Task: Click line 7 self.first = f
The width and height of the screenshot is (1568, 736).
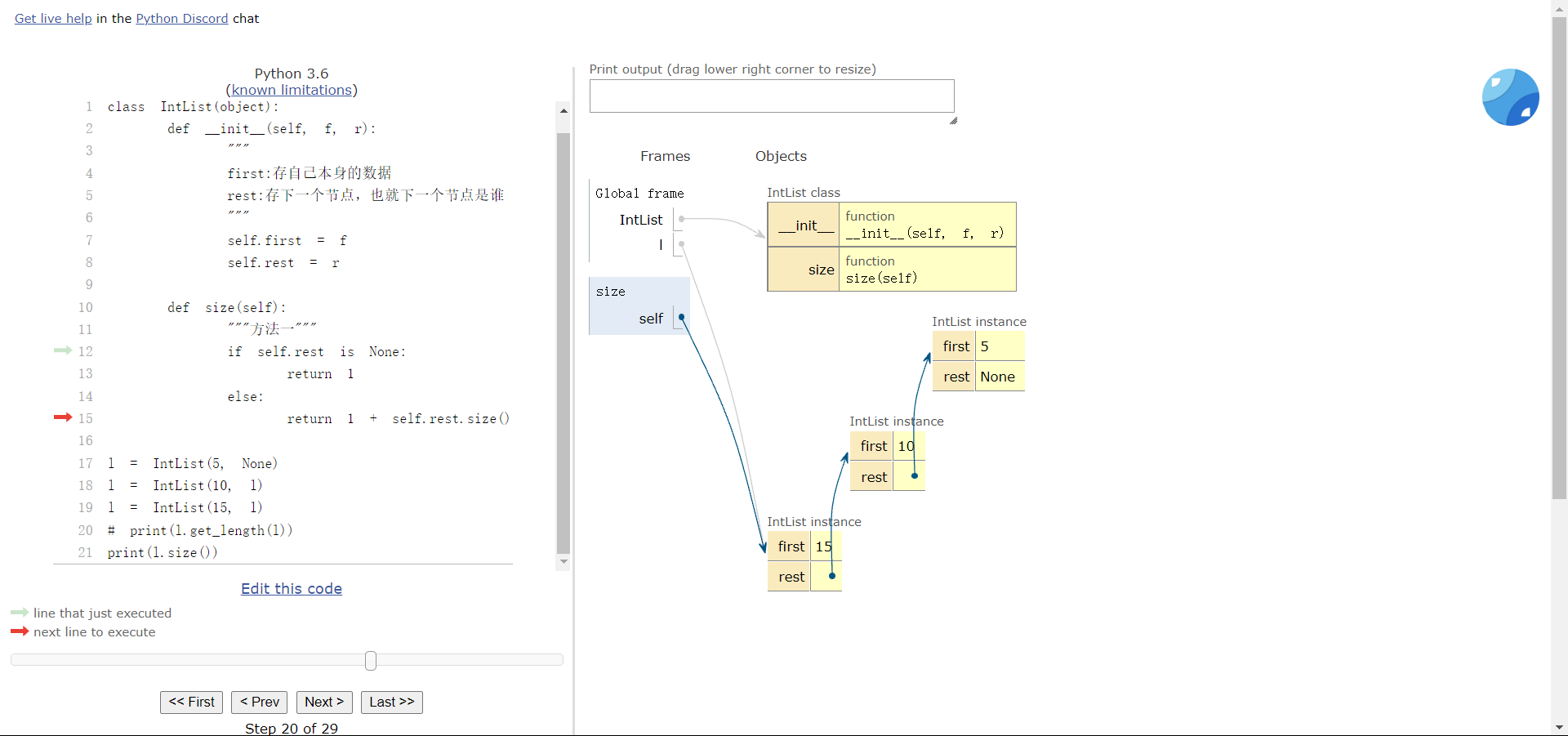Action: point(287,240)
